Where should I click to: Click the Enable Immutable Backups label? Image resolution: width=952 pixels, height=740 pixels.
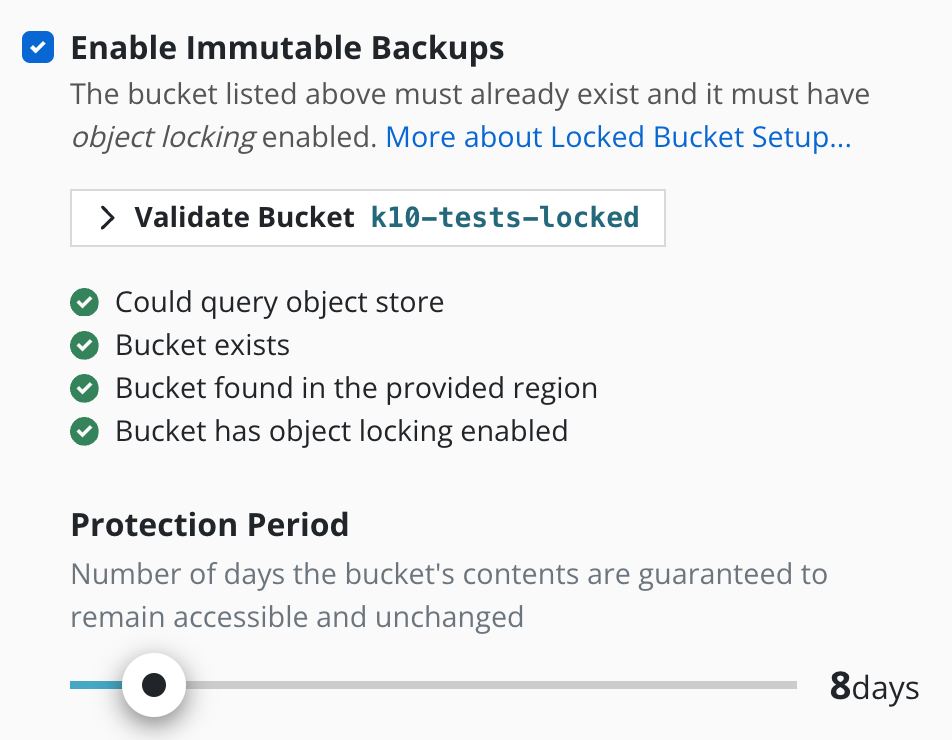point(287,48)
